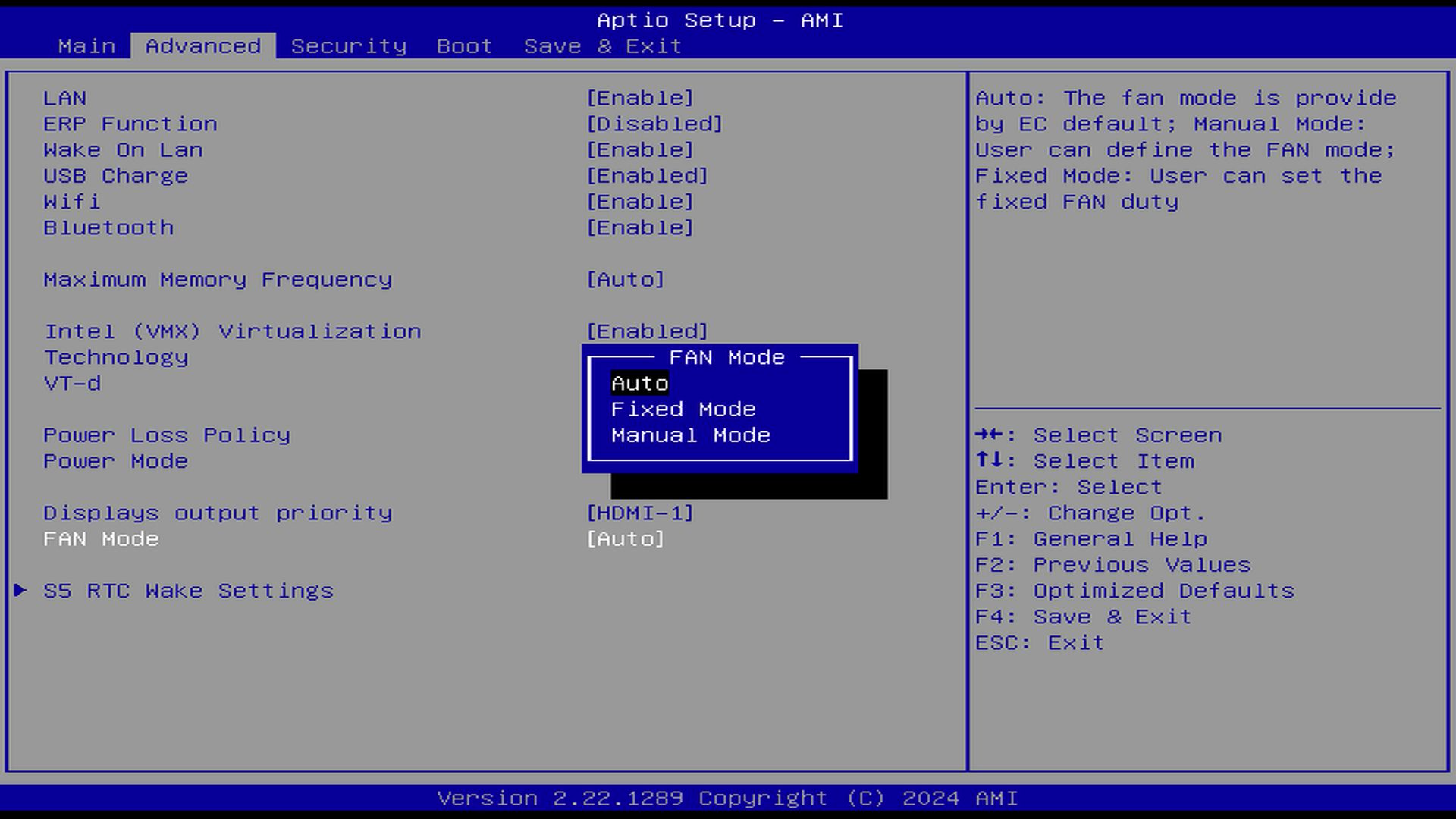
Task: Select the Wake On Lan setting
Action: click(x=123, y=150)
